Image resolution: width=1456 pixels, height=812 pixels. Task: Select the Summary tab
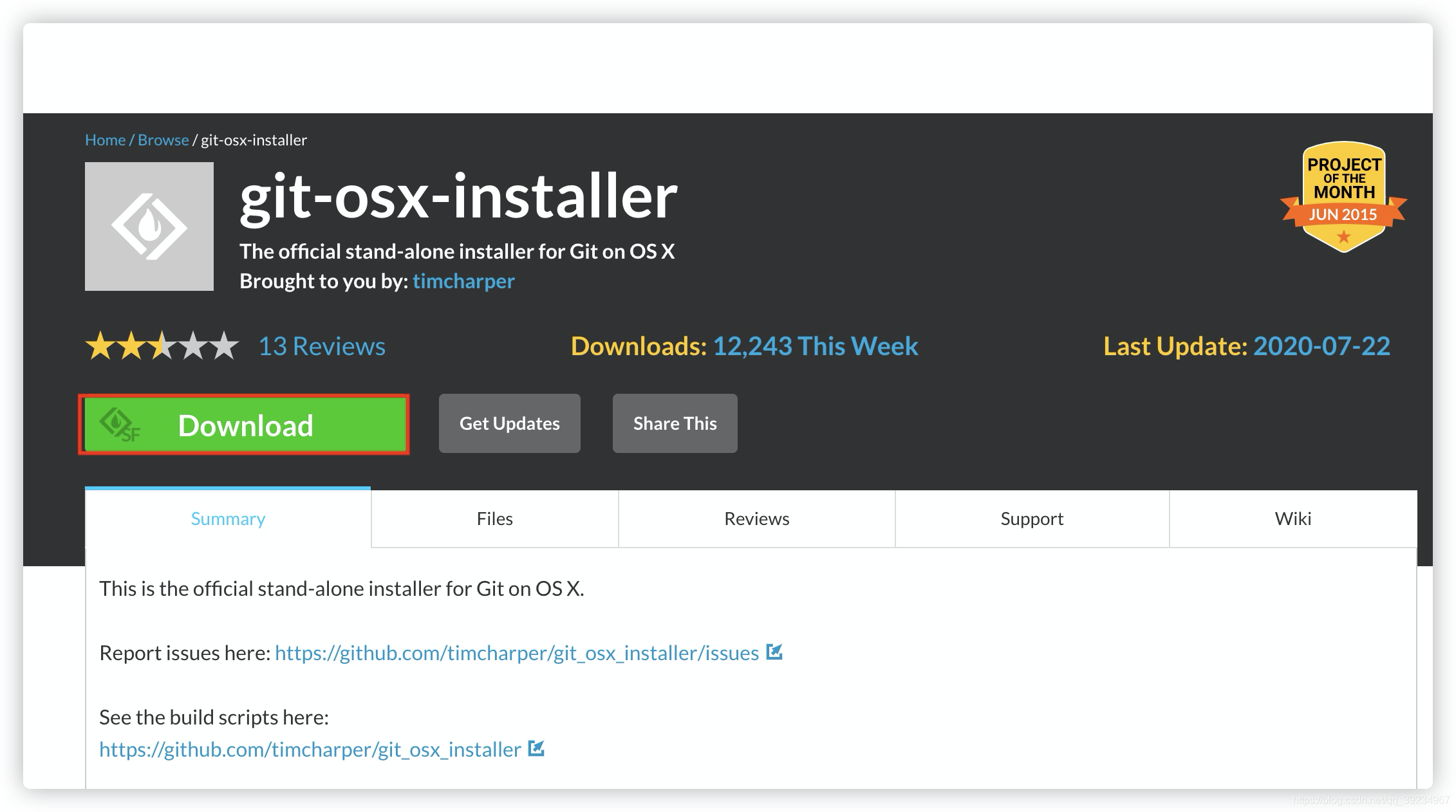click(228, 519)
